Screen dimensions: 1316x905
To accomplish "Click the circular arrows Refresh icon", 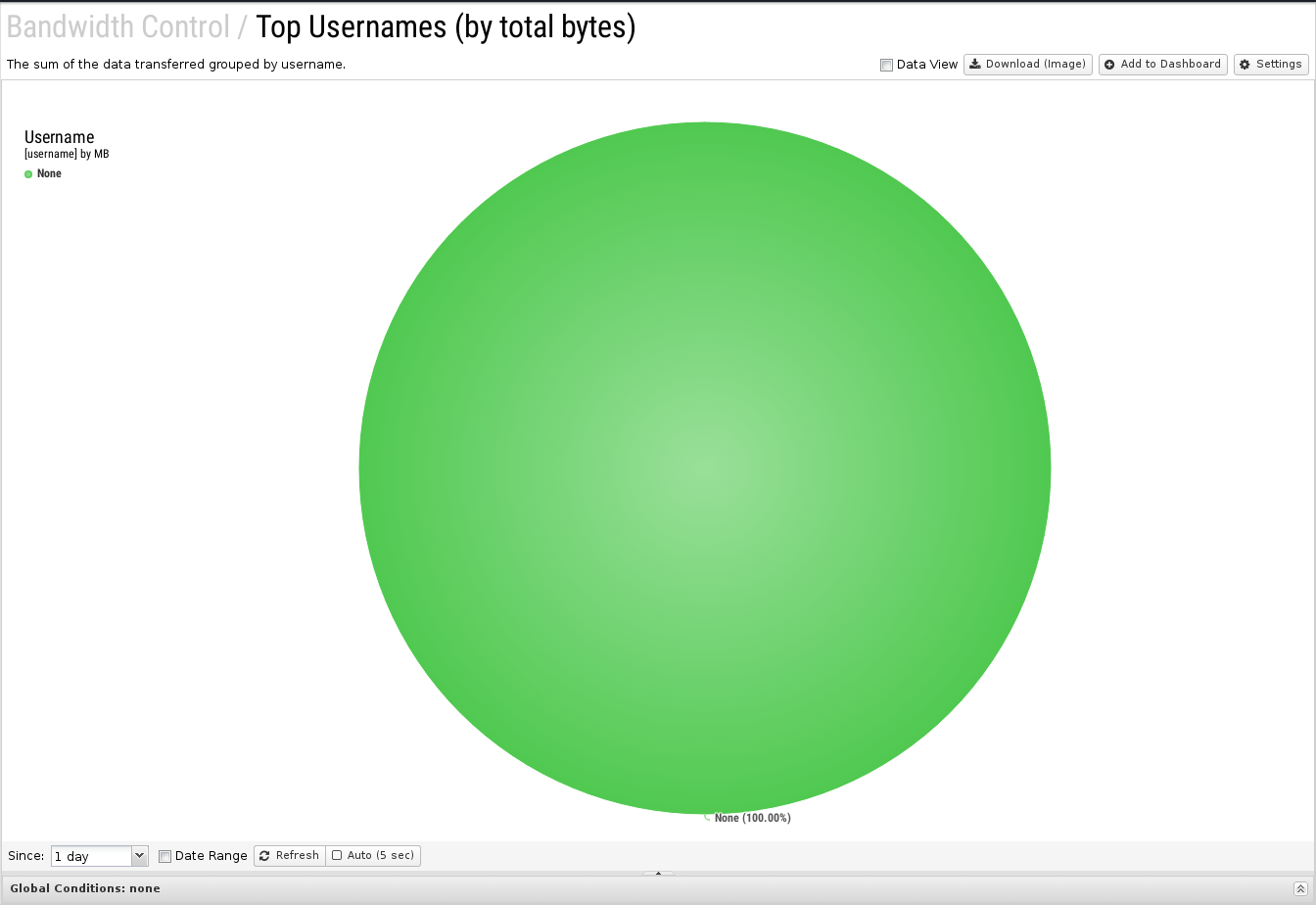I will click(264, 856).
